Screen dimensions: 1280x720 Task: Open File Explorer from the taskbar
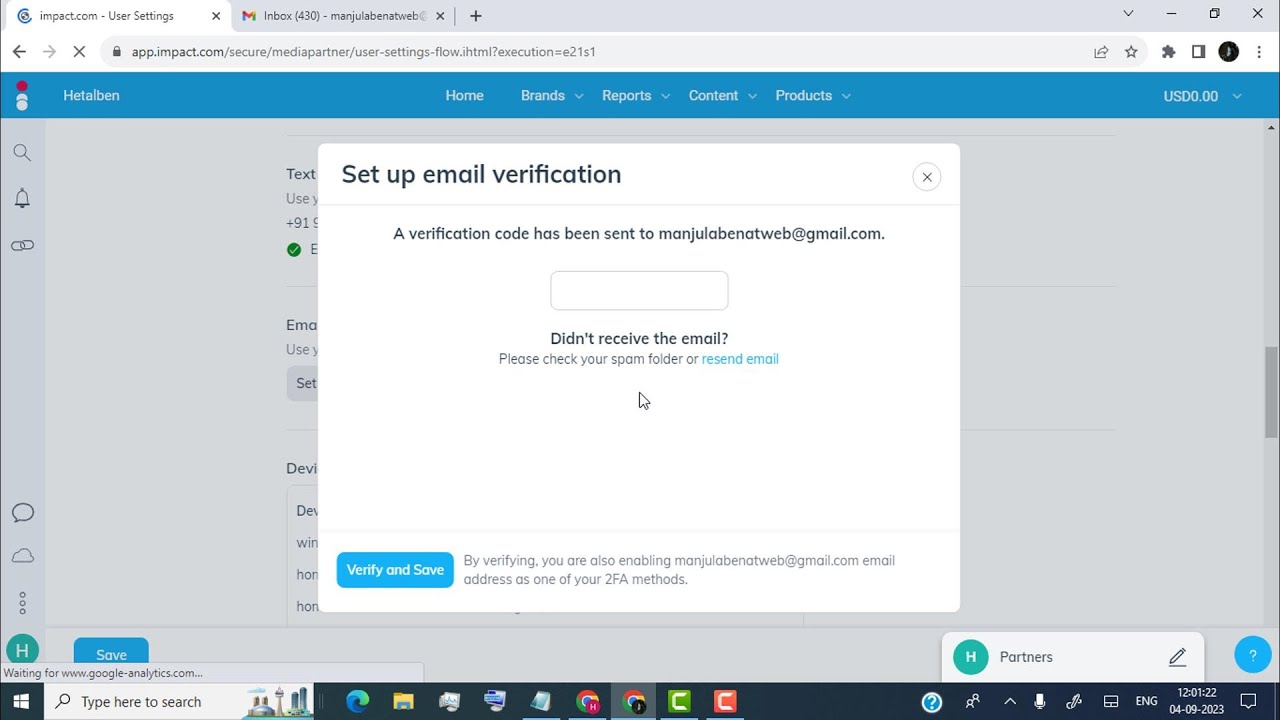coord(403,702)
